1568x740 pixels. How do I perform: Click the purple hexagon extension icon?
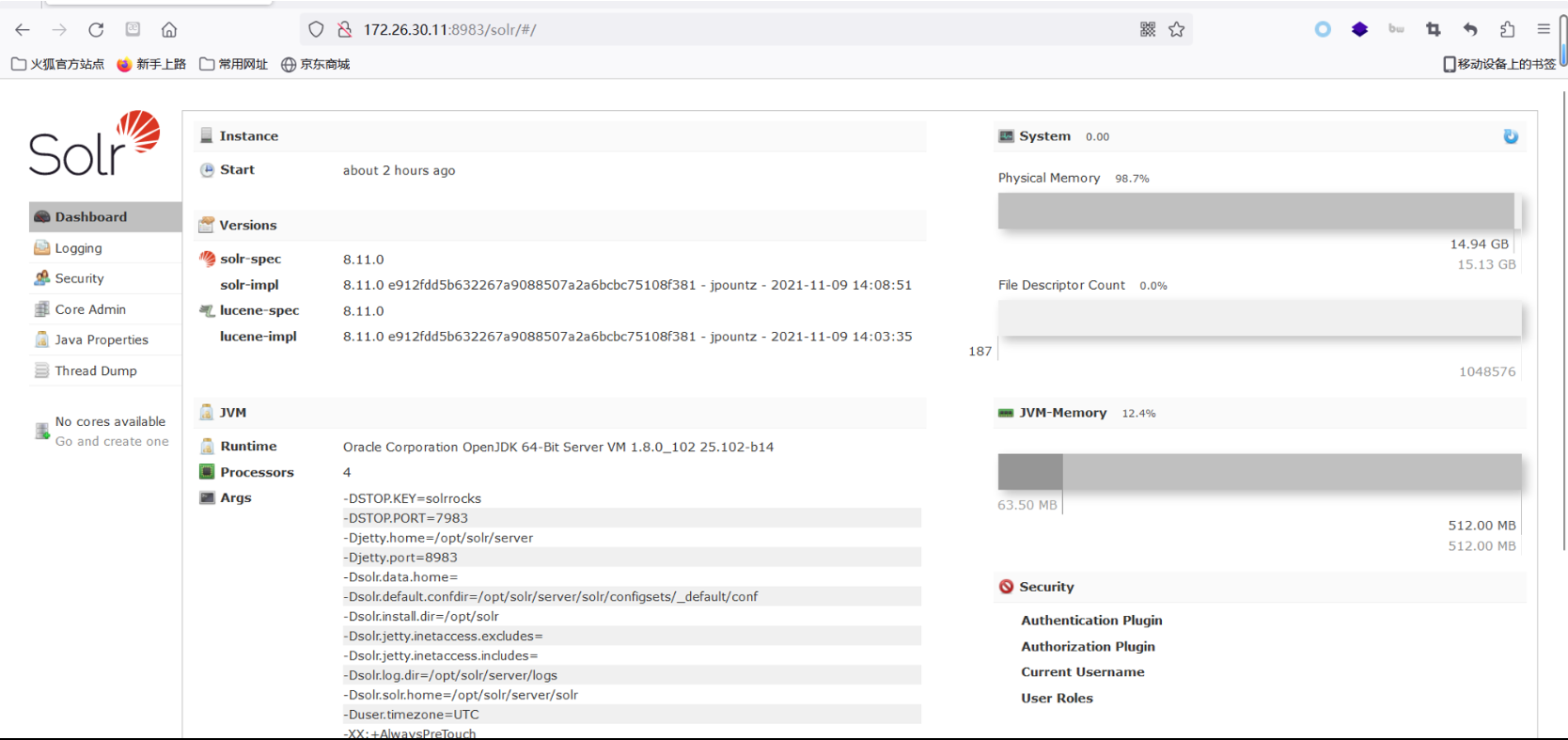[x=1359, y=30]
